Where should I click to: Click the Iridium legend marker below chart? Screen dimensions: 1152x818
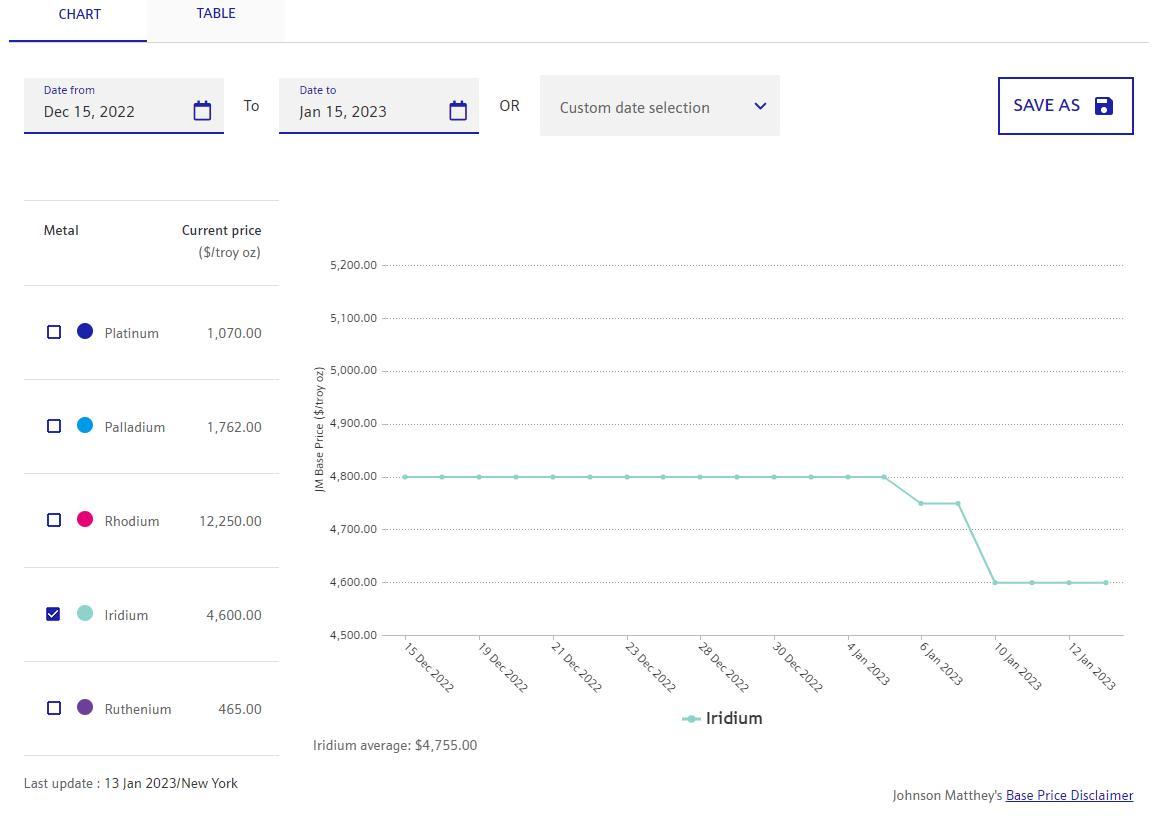pos(691,719)
